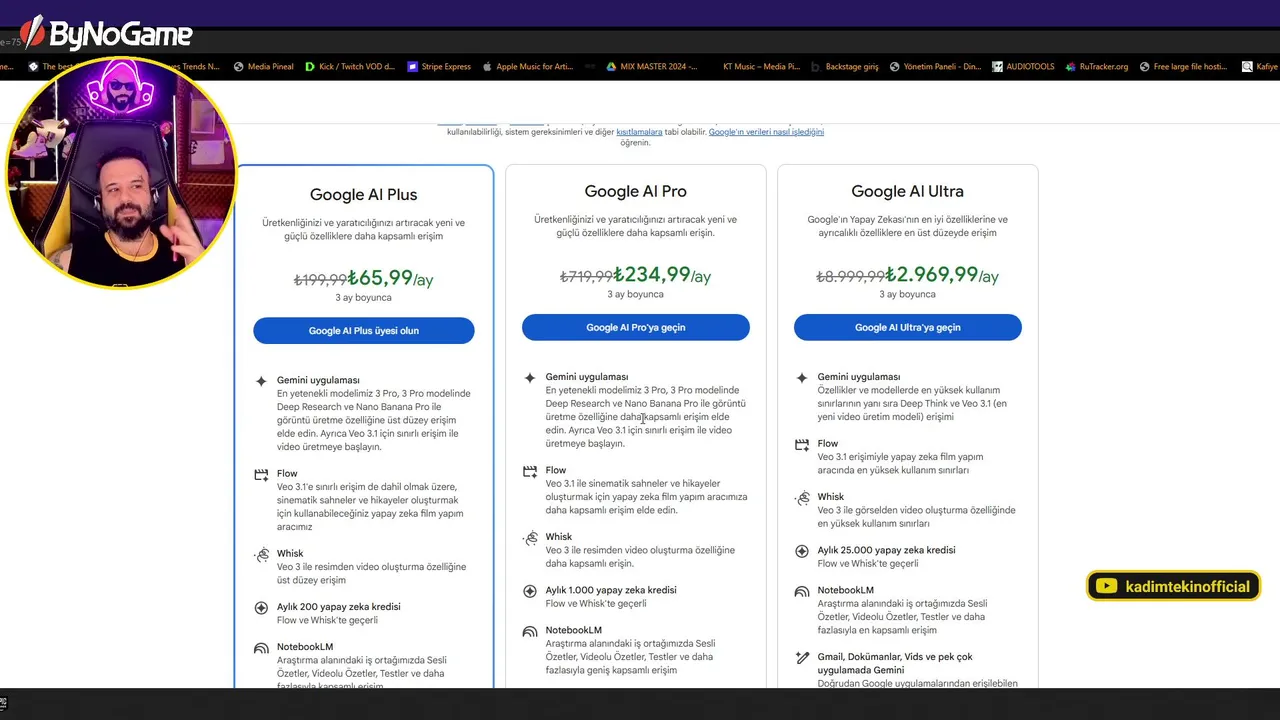Click the Google AI Pro'ya geçin button
The height and width of the screenshot is (720, 1280).
[636, 327]
